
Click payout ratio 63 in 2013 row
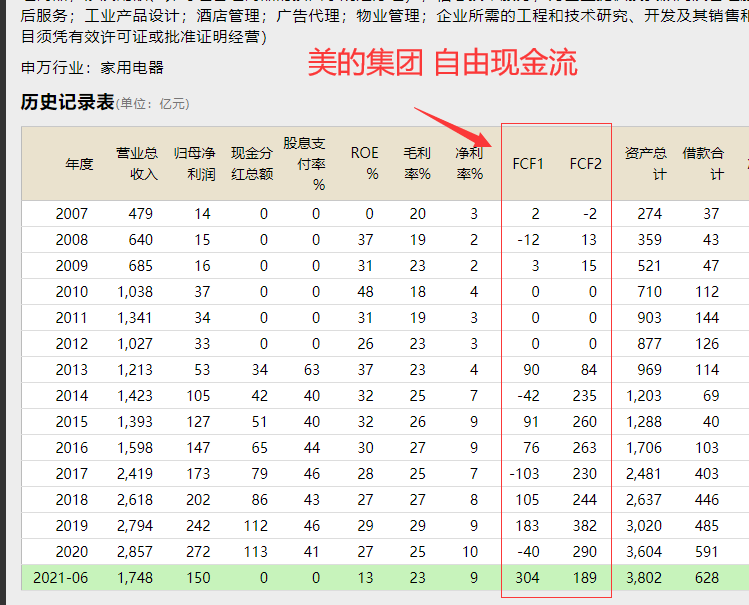(x=311, y=370)
